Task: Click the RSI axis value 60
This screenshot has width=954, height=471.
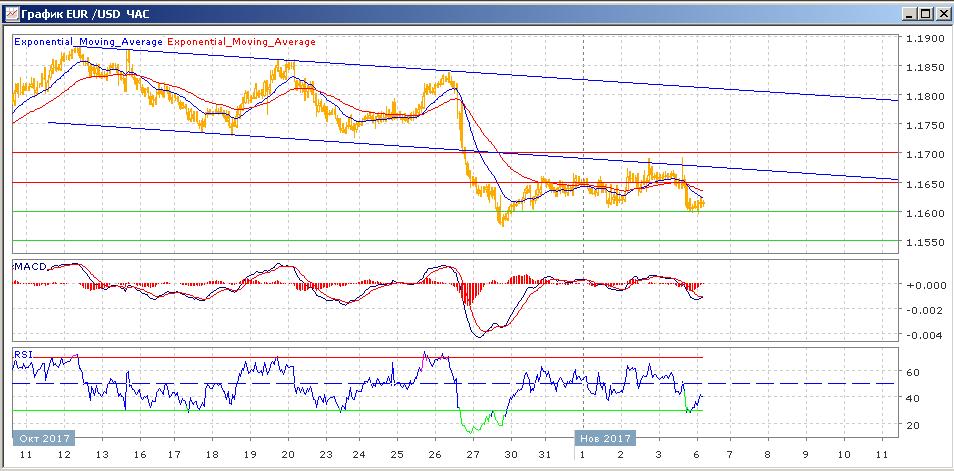Action: tap(913, 372)
